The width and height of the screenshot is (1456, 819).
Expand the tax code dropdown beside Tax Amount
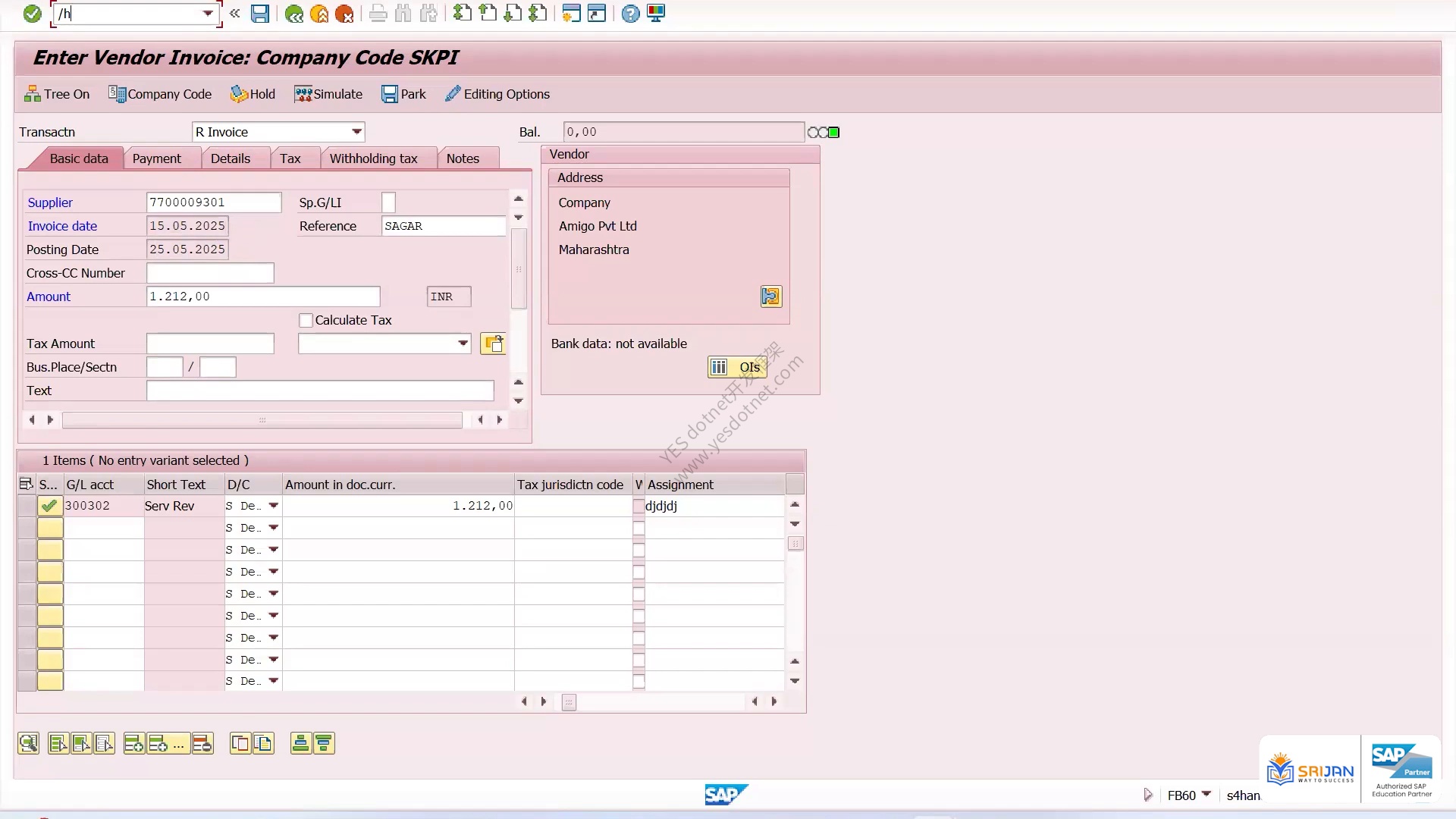coord(463,344)
